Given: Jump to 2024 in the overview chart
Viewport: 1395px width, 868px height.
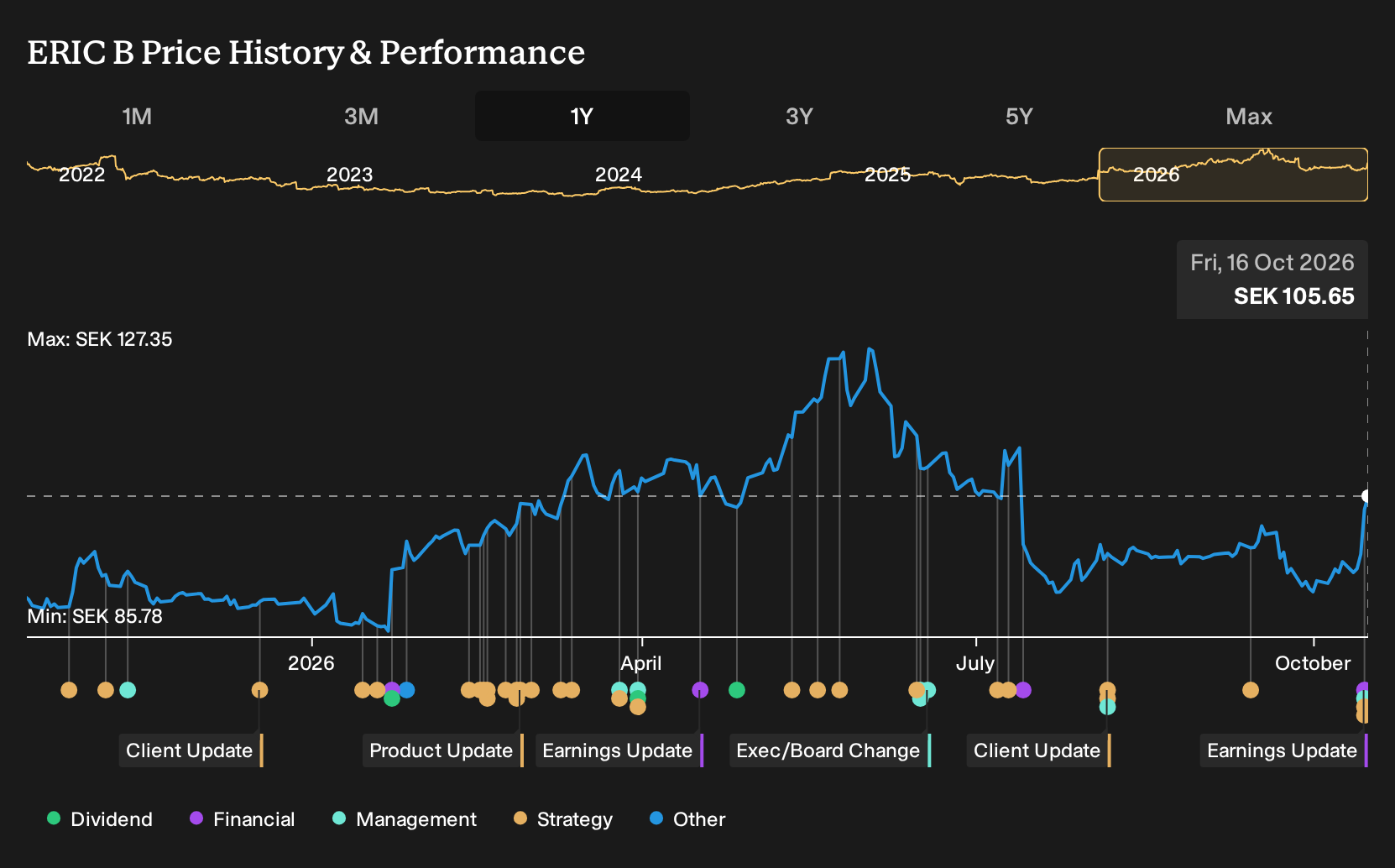Looking at the screenshot, I should pos(619,175).
